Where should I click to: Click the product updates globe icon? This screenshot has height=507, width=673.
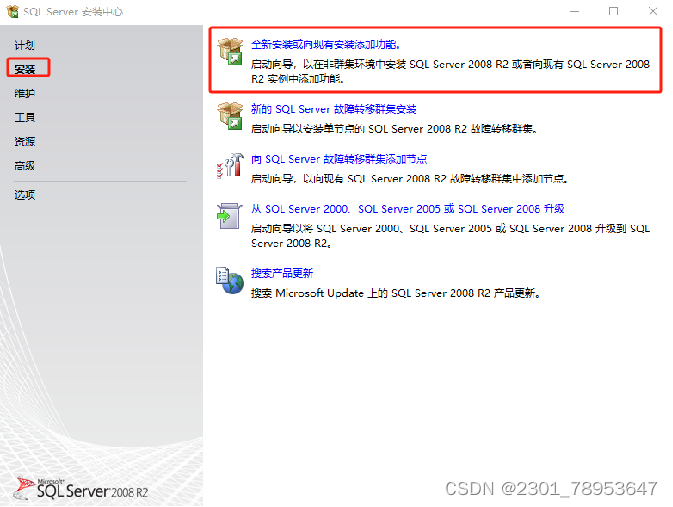pos(230,280)
